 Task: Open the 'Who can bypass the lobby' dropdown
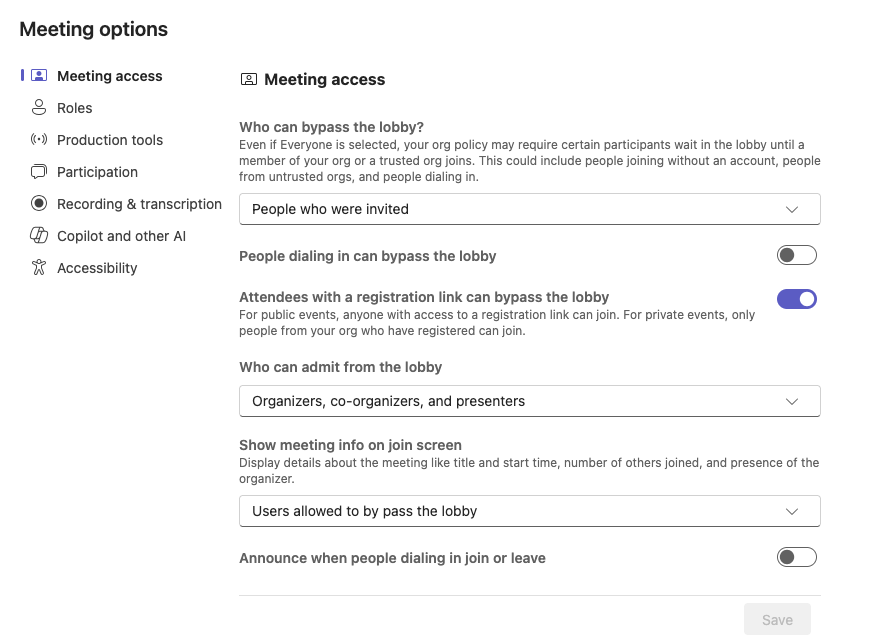click(529, 209)
